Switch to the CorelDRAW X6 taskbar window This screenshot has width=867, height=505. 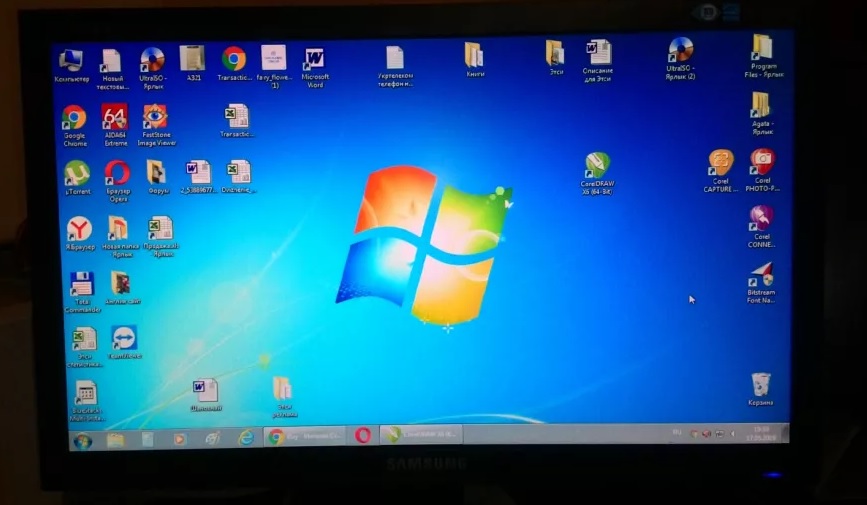click(421, 435)
